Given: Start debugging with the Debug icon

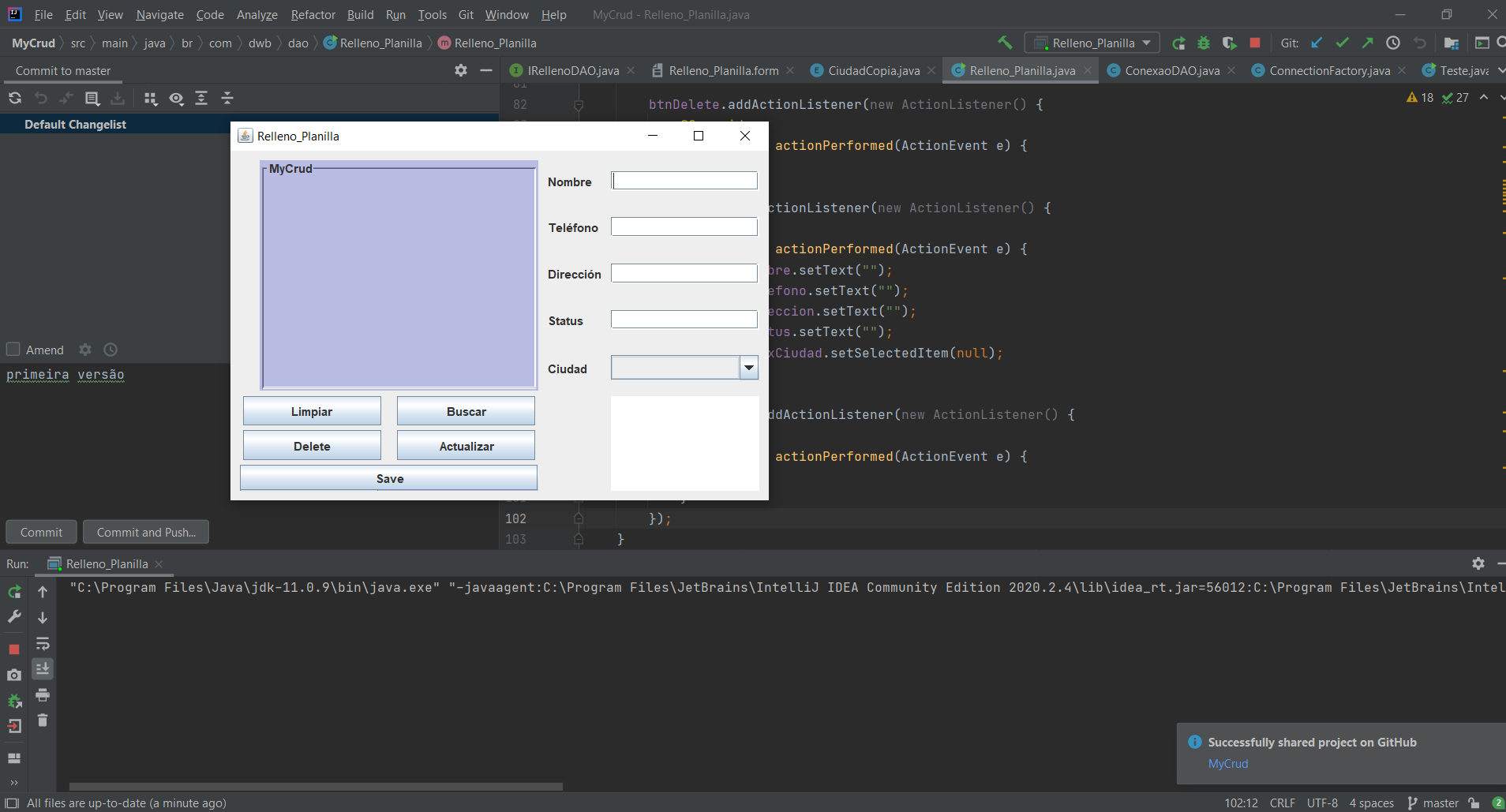Looking at the screenshot, I should 1204,43.
